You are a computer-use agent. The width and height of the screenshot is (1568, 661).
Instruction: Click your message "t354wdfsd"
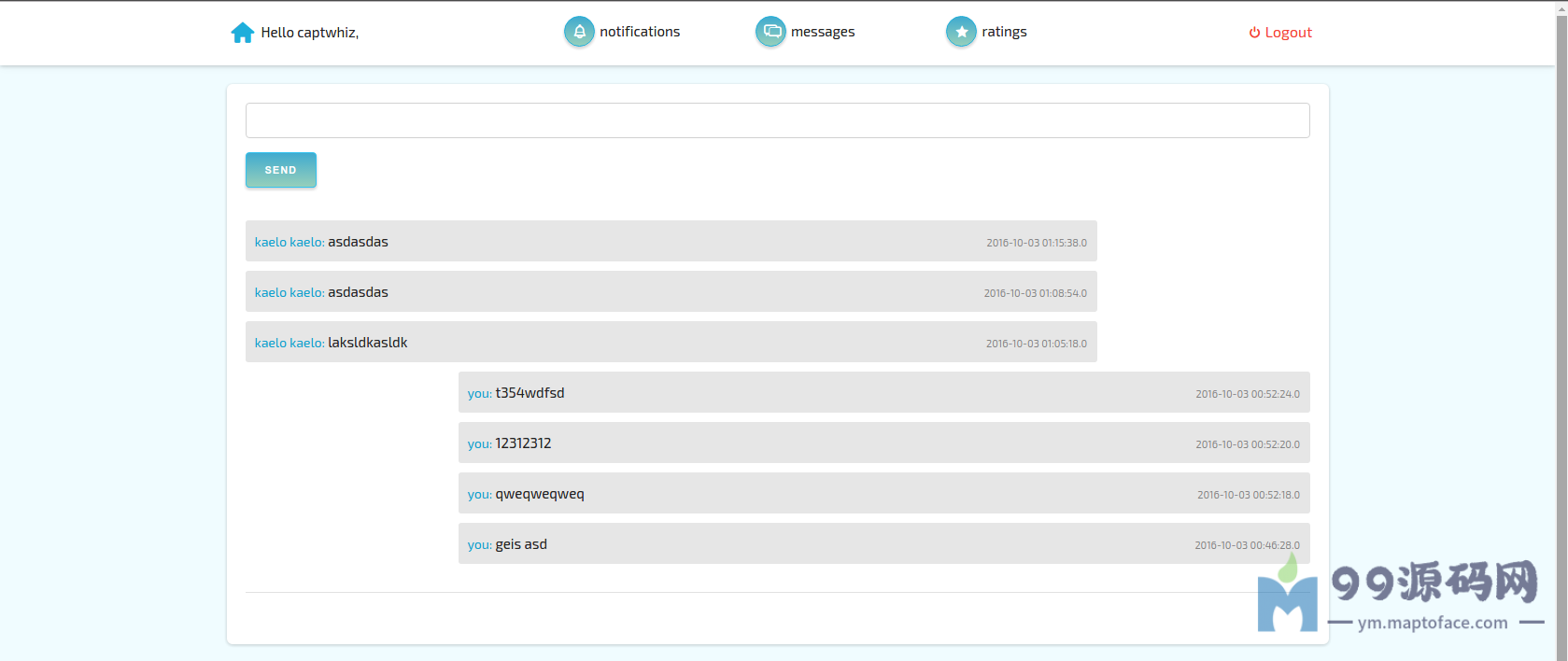(530, 393)
